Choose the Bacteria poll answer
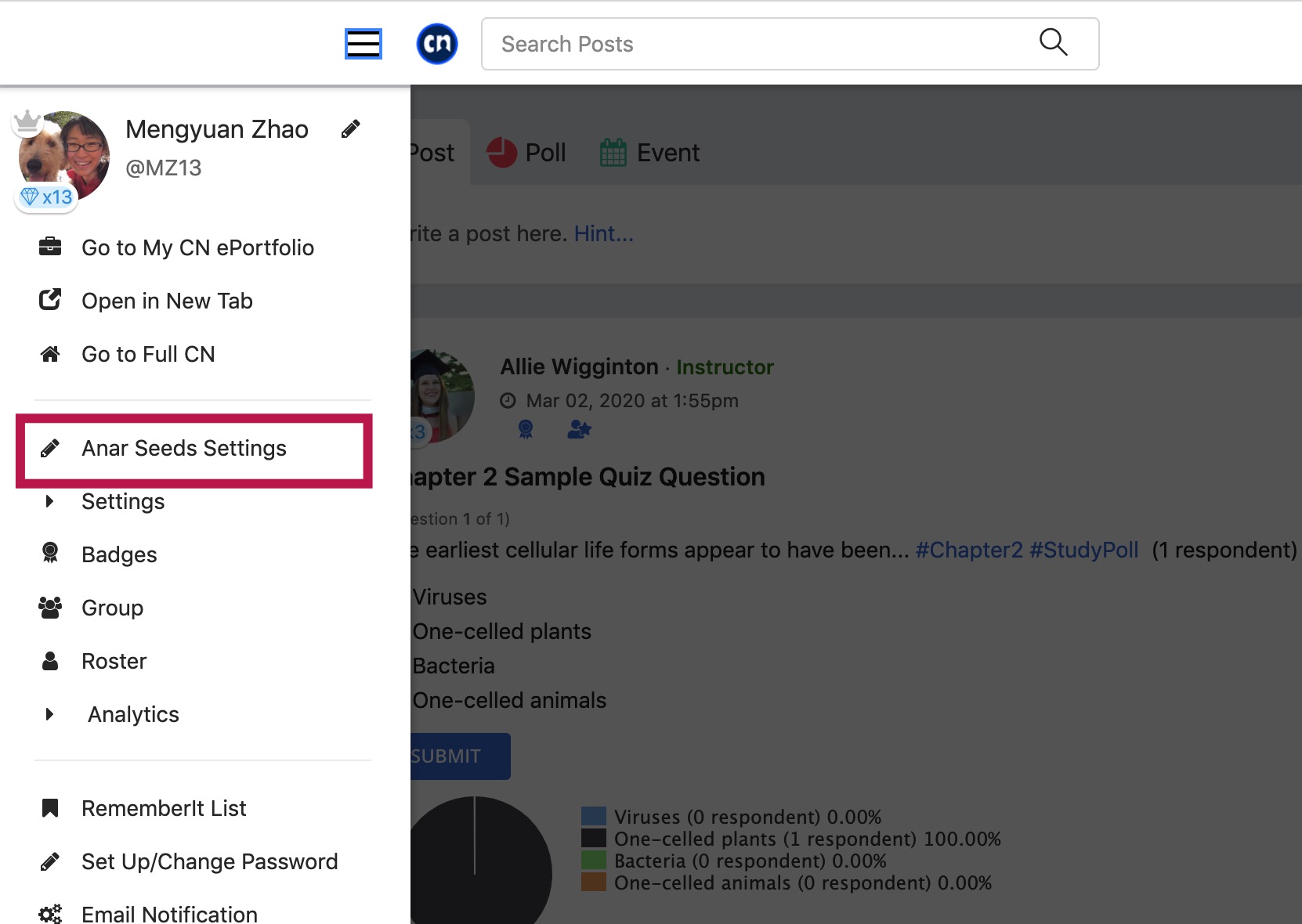Image resolution: width=1302 pixels, height=924 pixels. [454, 666]
